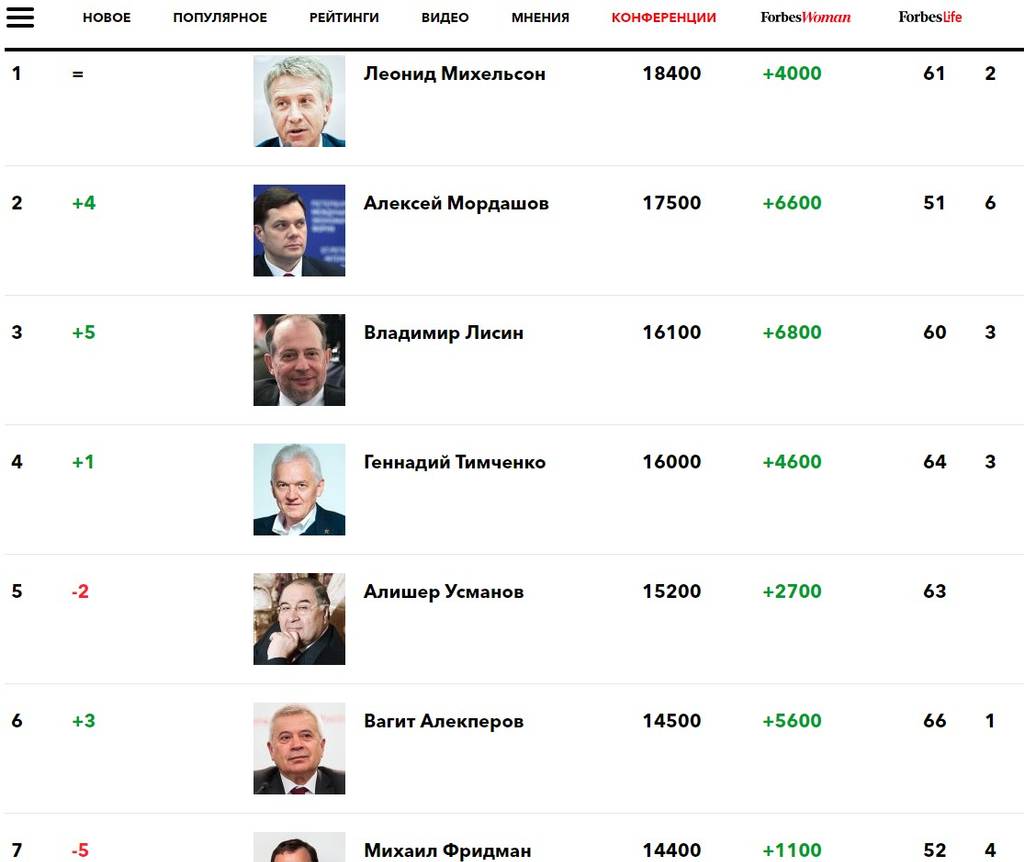The width and height of the screenshot is (1024, 862).
Task: Open the Видео section
Action: click(445, 18)
